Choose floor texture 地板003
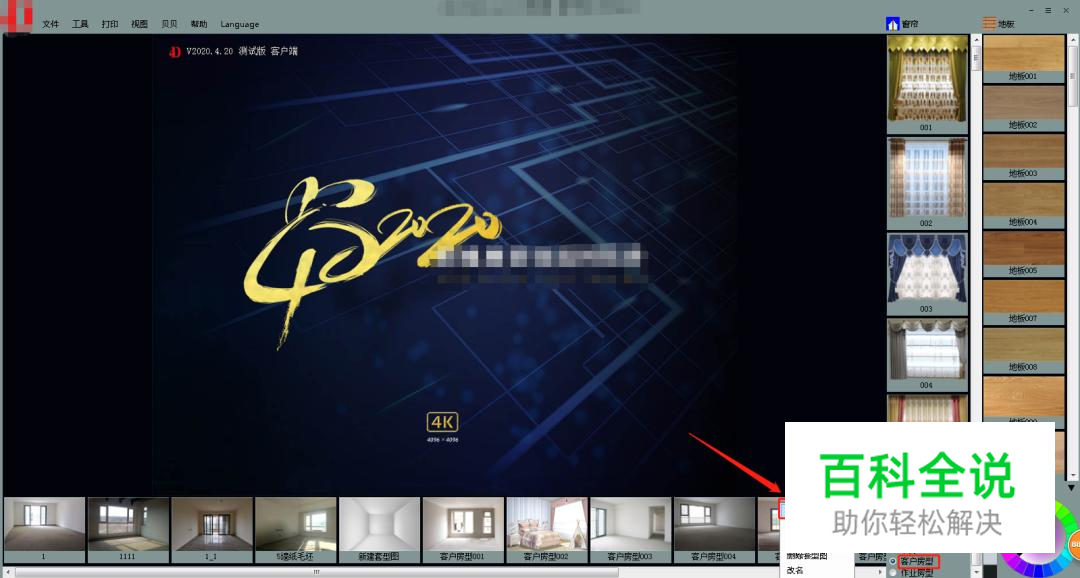The width and height of the screenshot is (1080, 578). 1023,156
